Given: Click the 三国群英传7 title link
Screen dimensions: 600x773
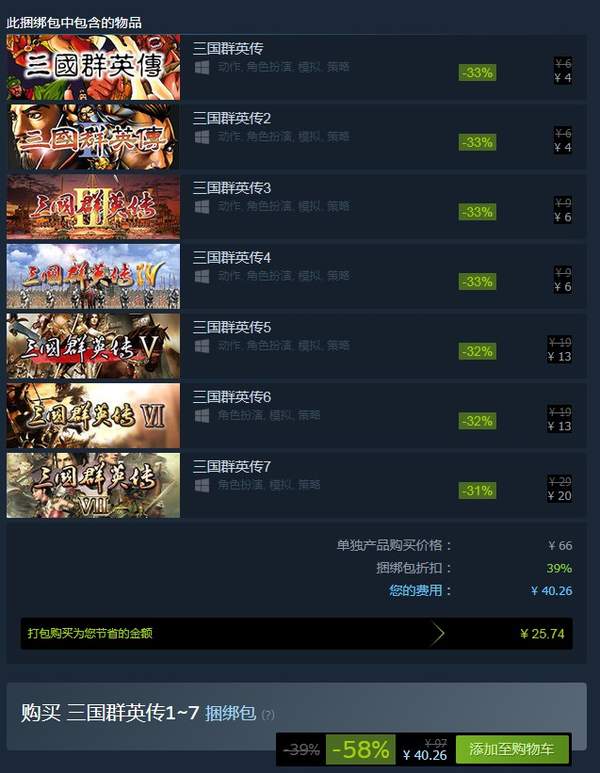Looking at the screenshot, I should point(232,466).
